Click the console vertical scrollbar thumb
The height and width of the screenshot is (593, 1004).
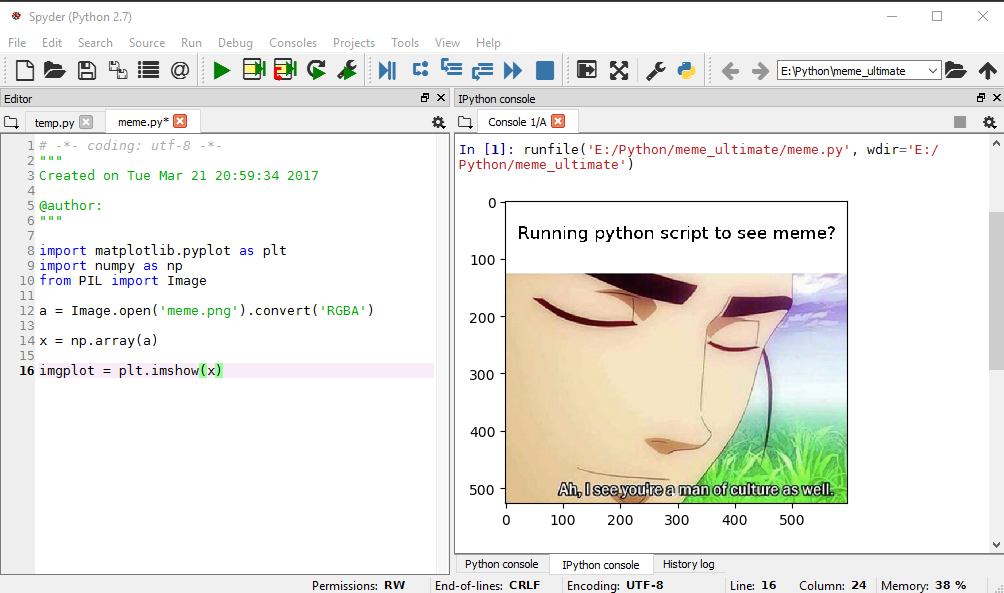[x=996, y=290]
